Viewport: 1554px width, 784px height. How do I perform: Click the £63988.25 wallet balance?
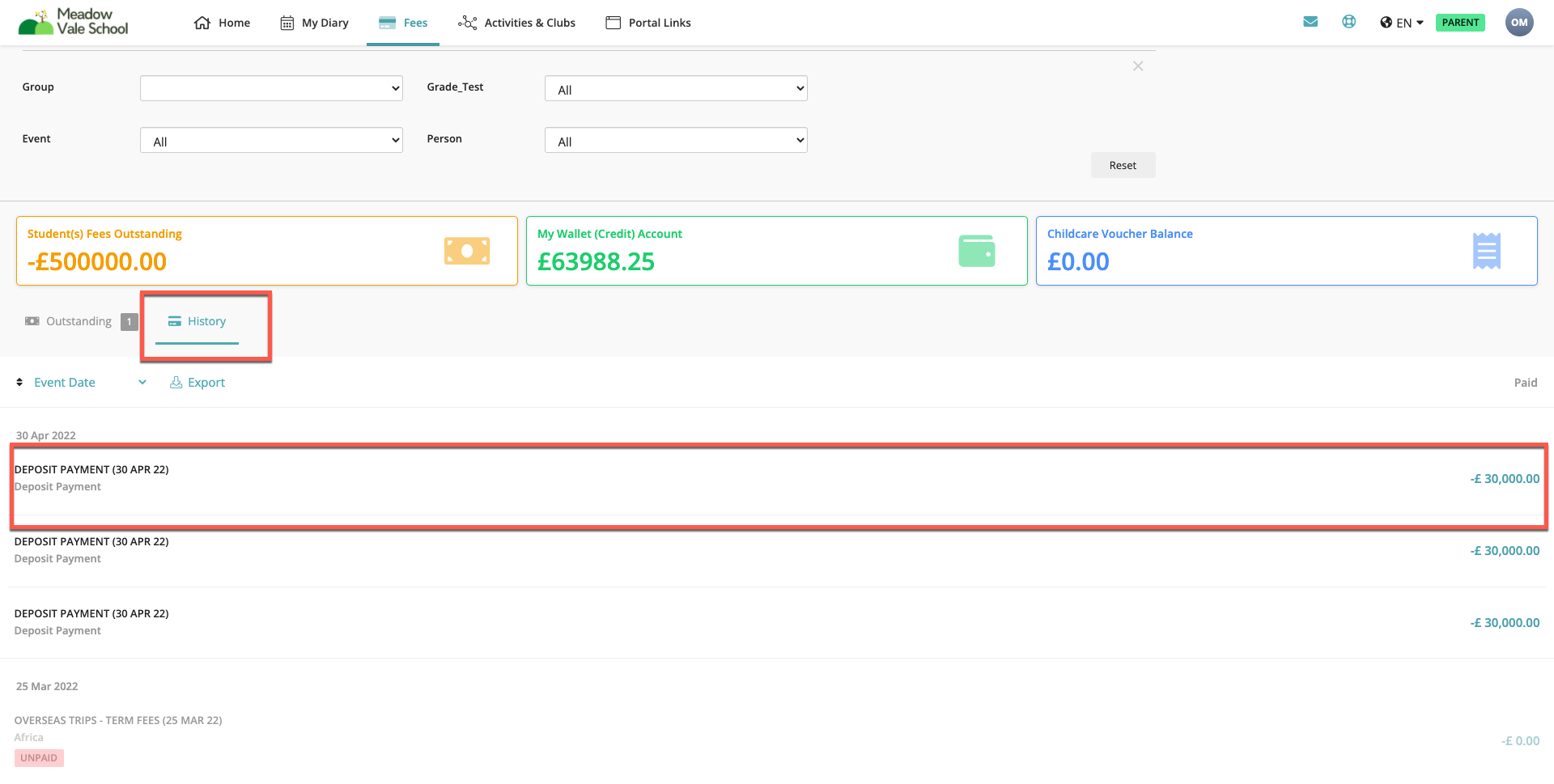point(597,261)
